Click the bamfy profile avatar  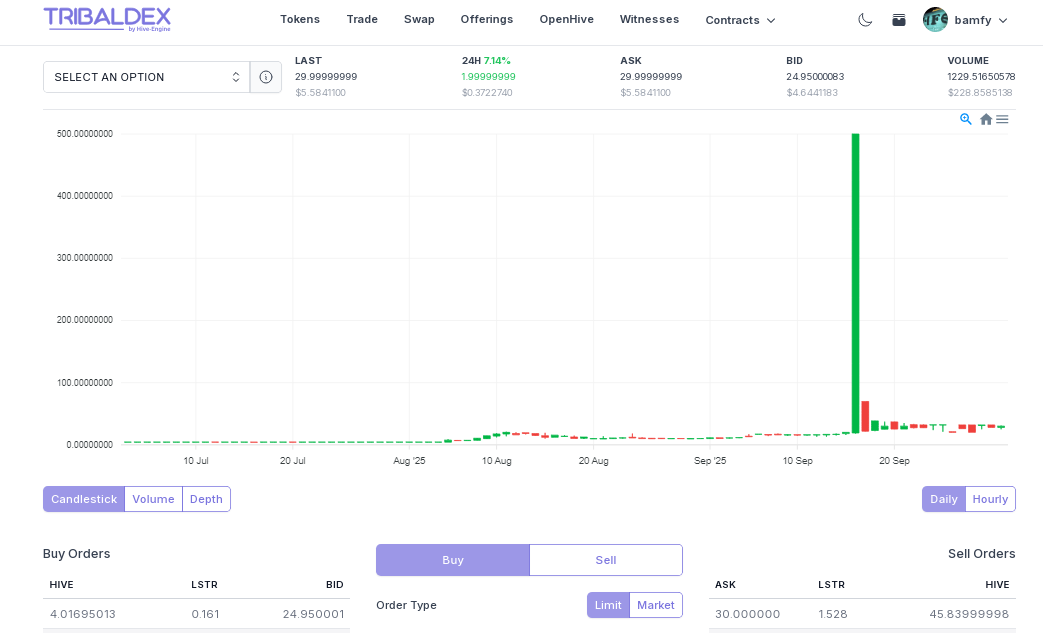[935, 20]
